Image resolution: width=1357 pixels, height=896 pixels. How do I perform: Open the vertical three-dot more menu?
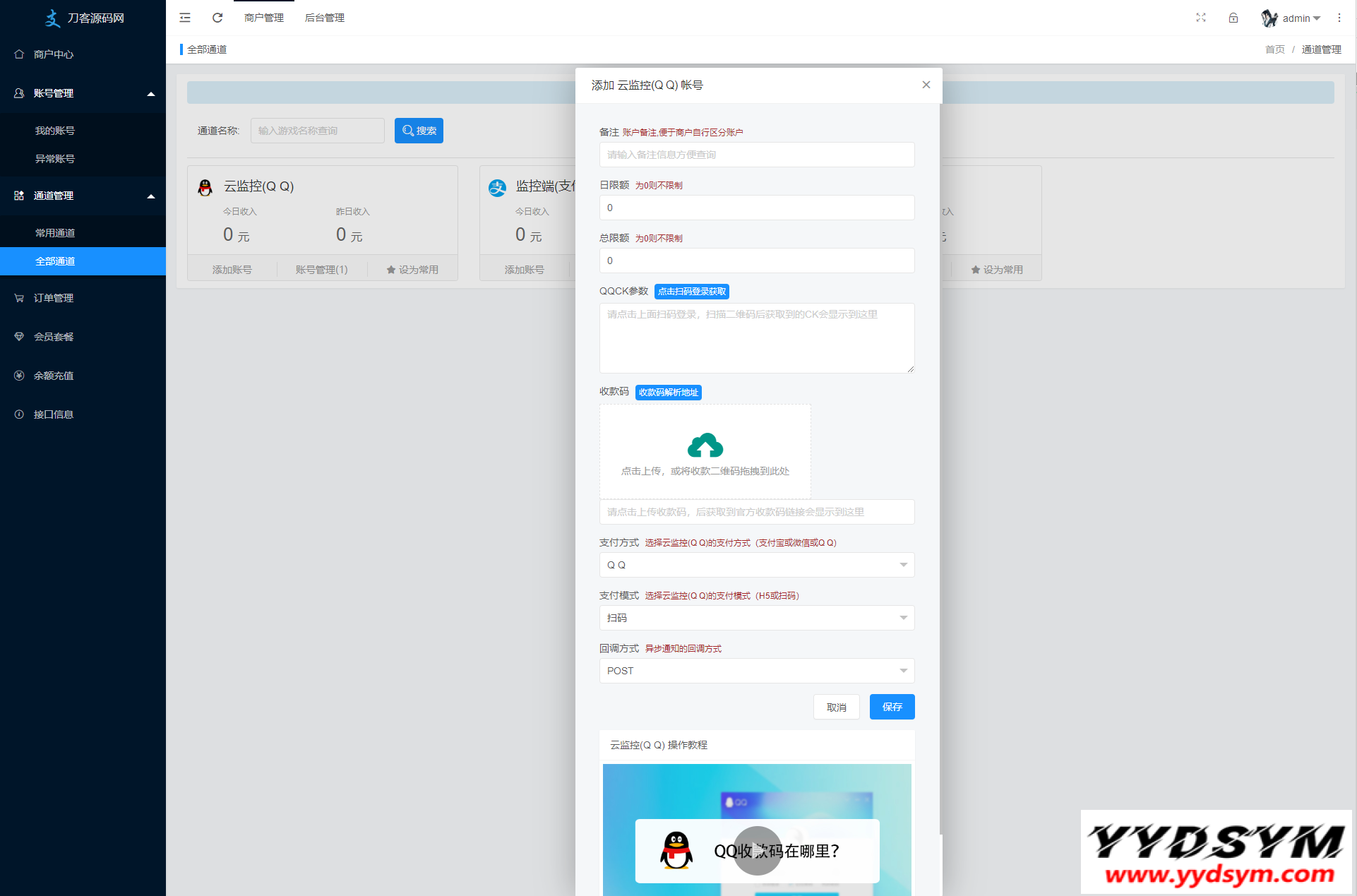tap(1339, 18)
